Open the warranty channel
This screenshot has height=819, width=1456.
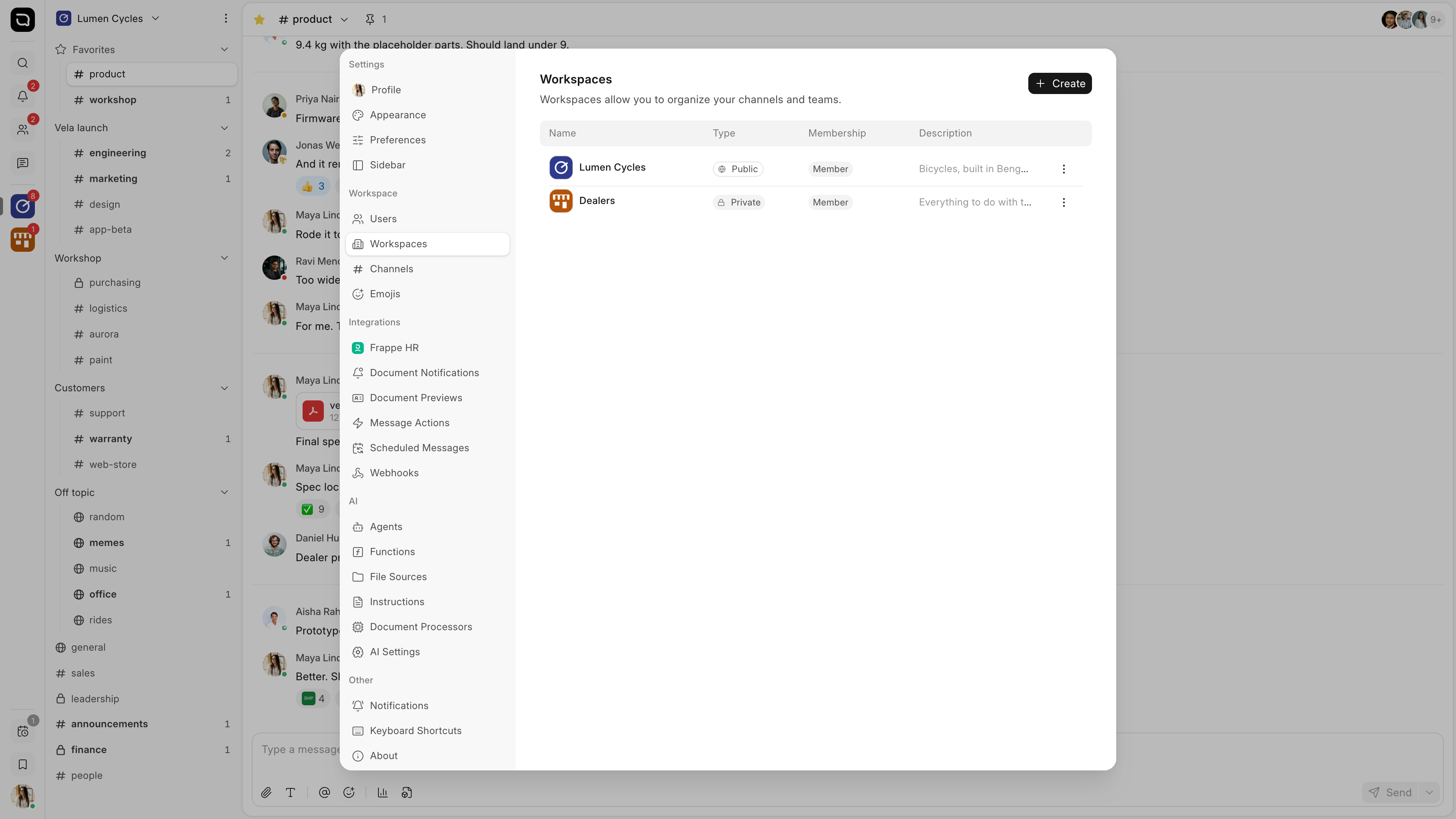pyautogui.click(x=152, y=439)
